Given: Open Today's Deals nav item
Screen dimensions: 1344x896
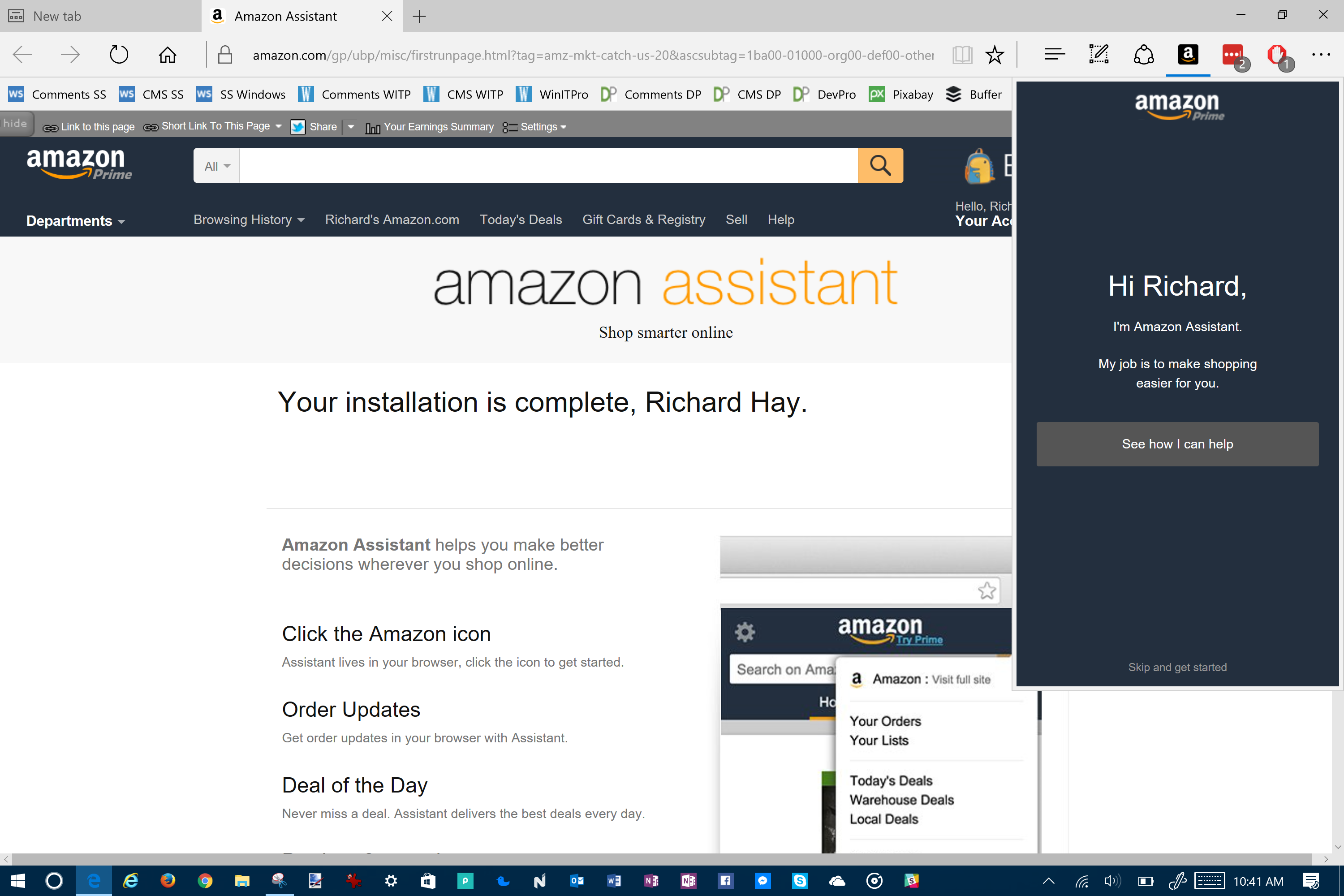Looking at the screenshot, I should tap(521, 220).
